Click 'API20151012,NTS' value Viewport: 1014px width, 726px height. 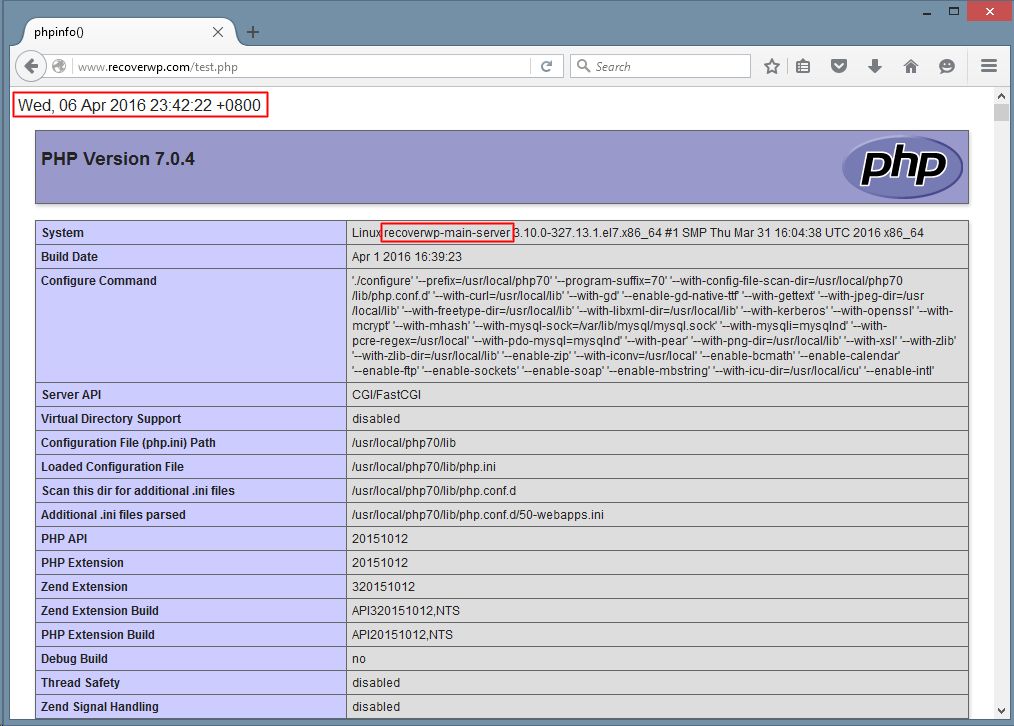(x=402, y=635)
